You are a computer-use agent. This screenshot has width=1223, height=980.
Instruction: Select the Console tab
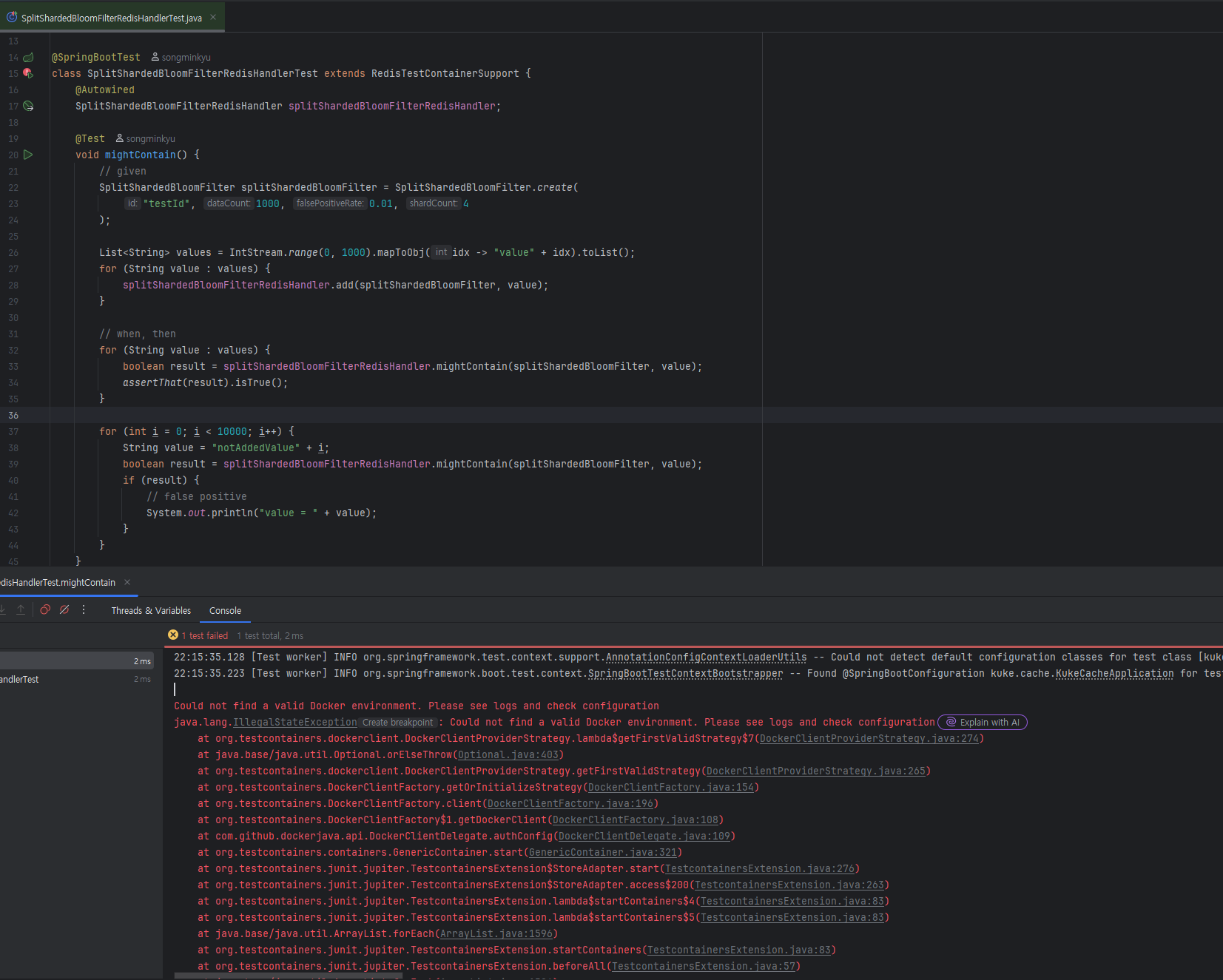click(225, 610)
